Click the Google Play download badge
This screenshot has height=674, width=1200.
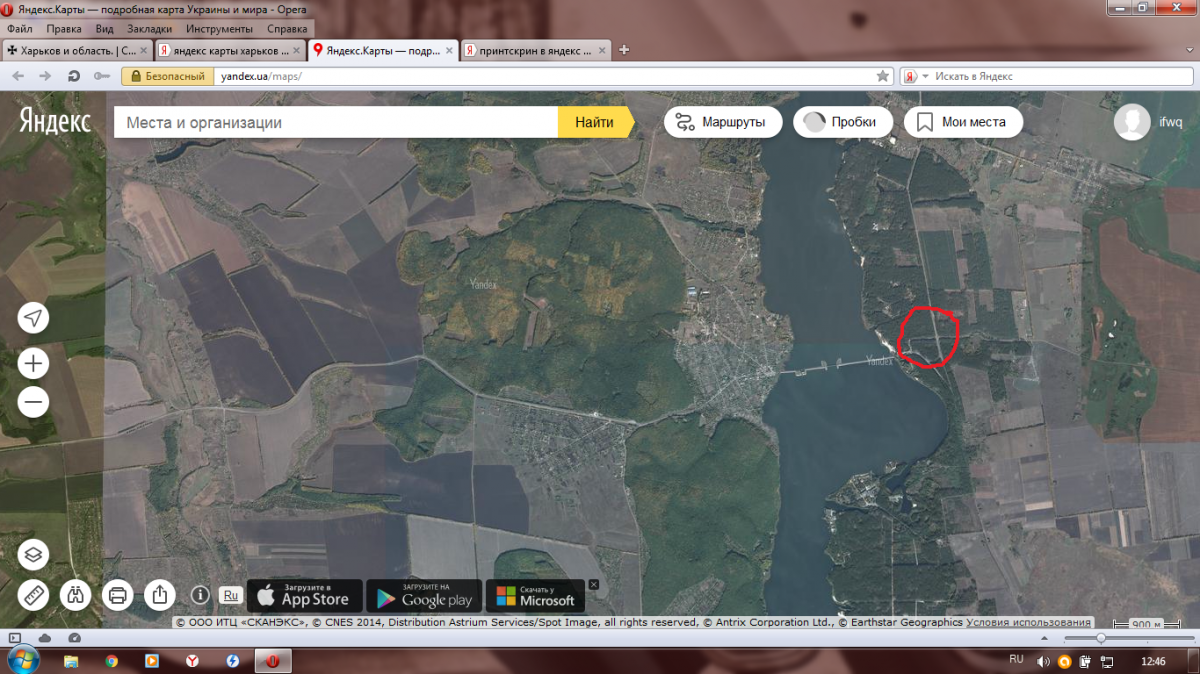coord(424,595)
